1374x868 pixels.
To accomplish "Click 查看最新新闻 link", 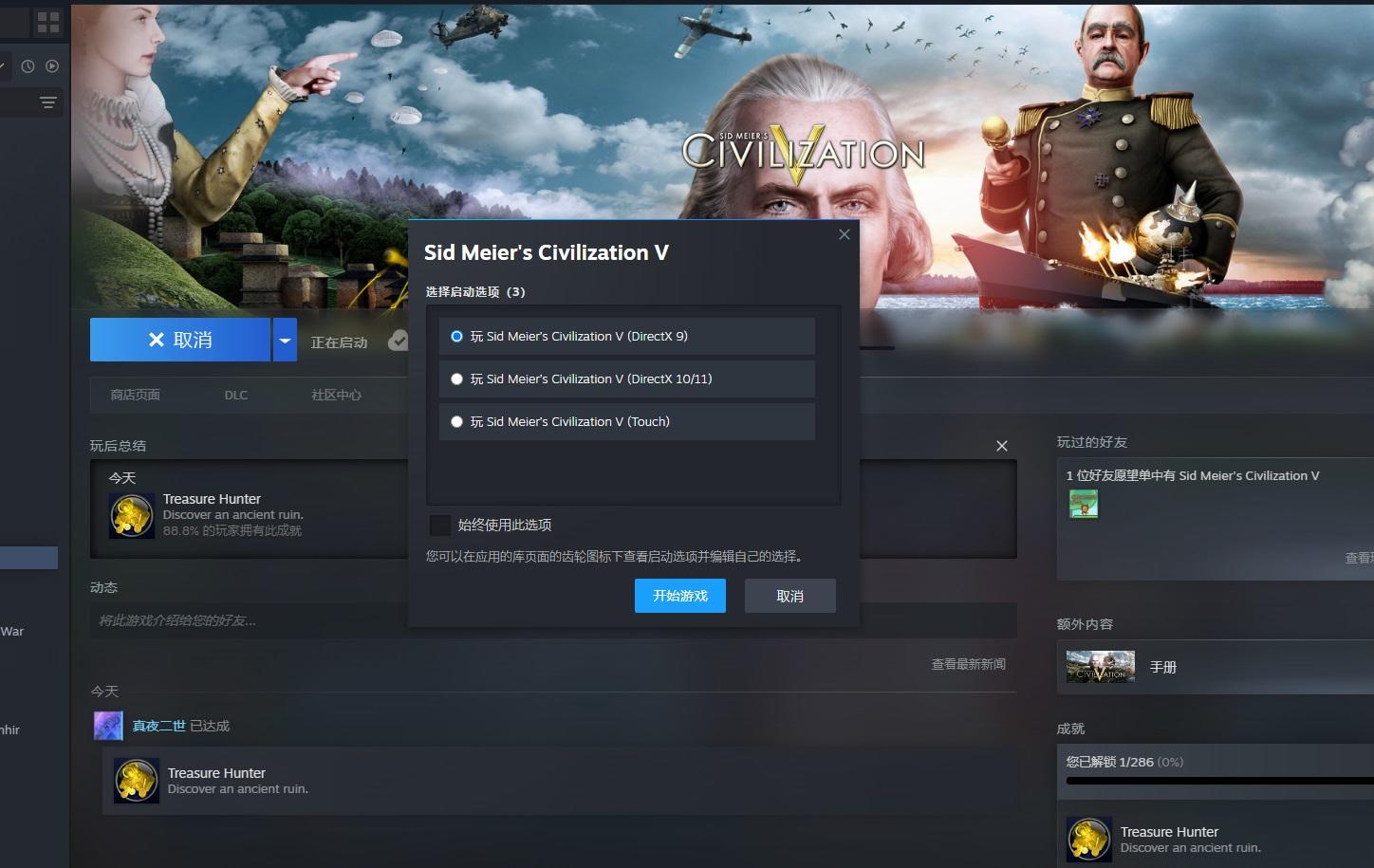I will coord(967,664).
